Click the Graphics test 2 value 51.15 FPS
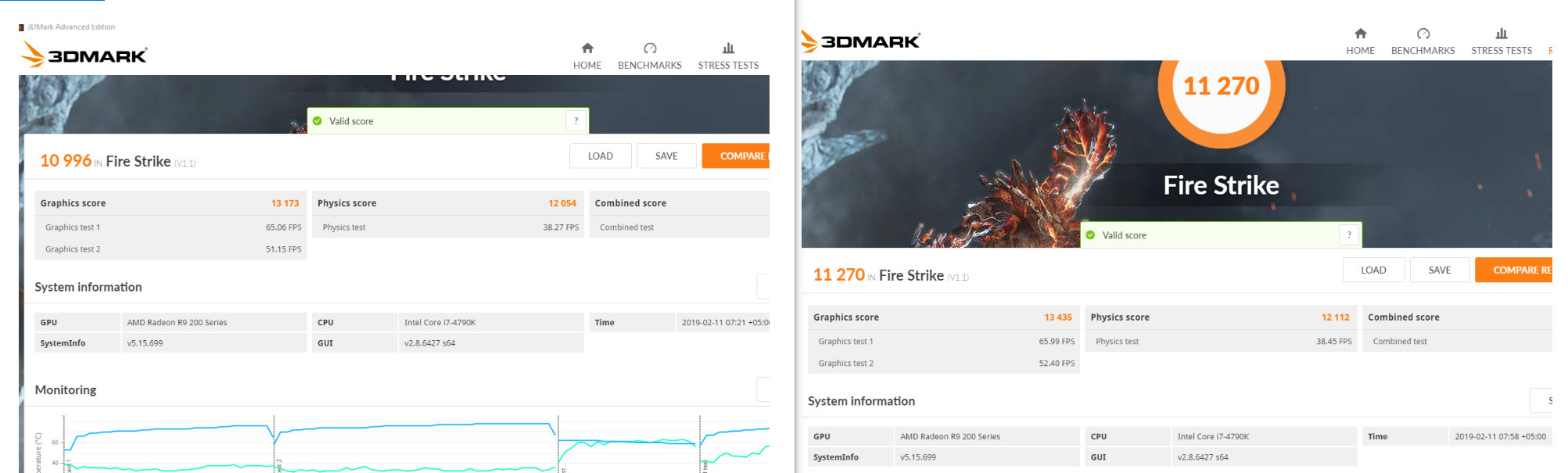The height and width of the screenshot is (473, 1568). pyautogui.click(x=283, y=249)
